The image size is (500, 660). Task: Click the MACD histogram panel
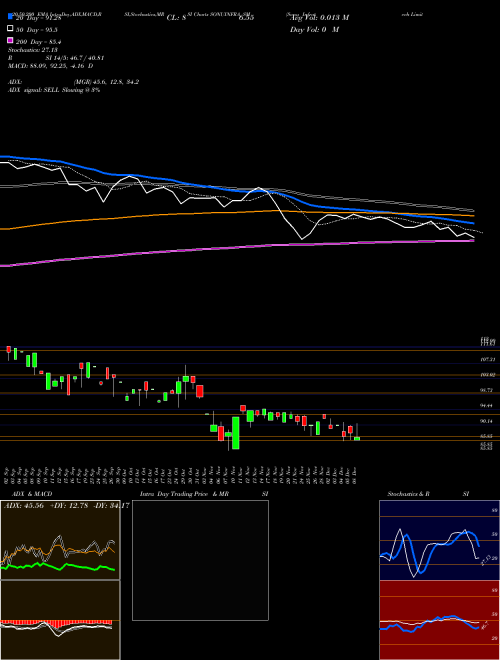[x=60, y=620]
